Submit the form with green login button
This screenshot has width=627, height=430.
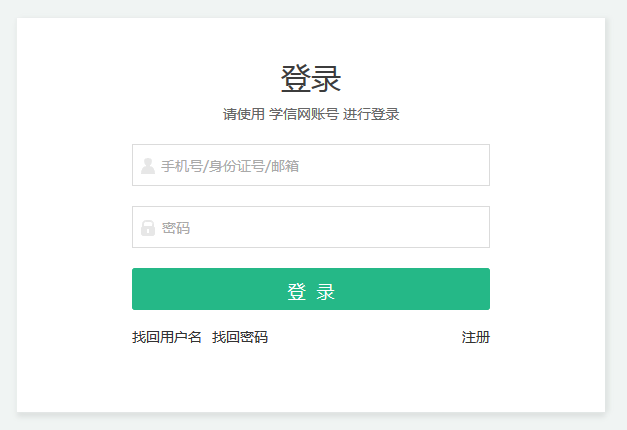pos(311,289)
